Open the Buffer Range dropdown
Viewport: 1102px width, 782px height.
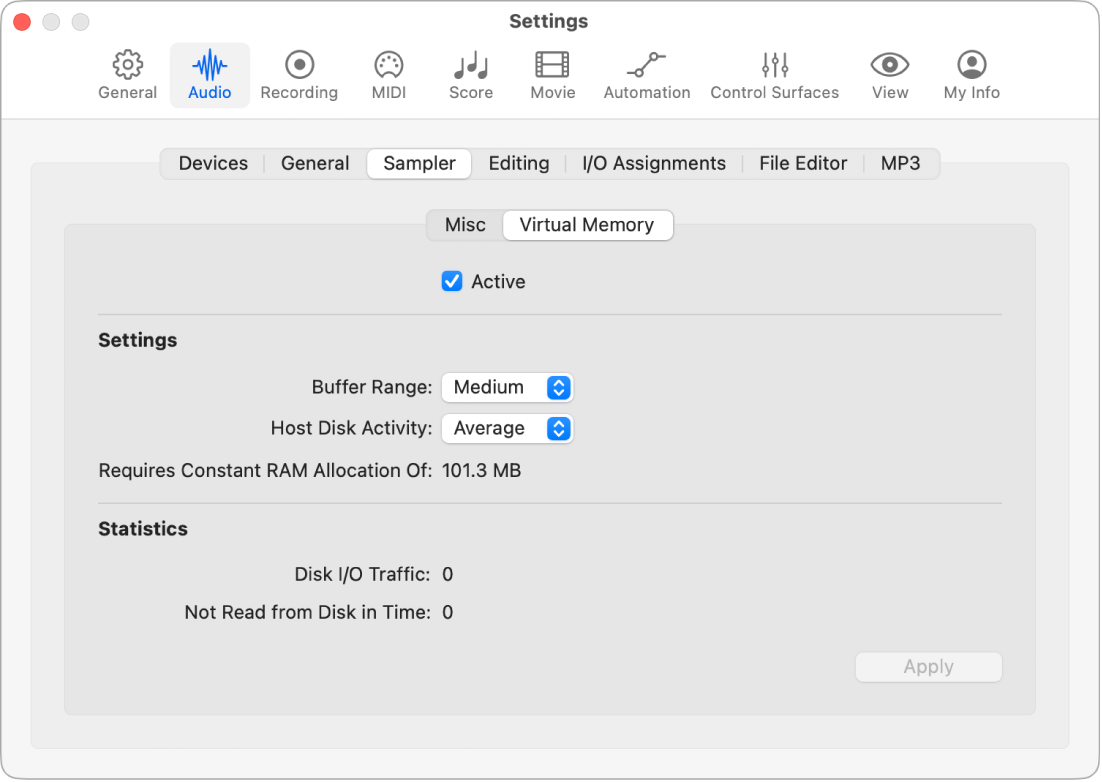coord(507,387)
